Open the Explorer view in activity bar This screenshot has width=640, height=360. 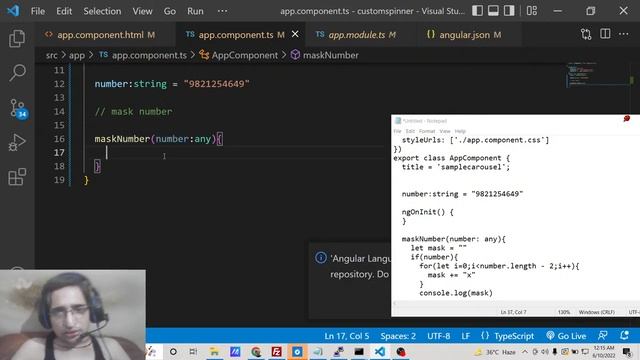click(x=17, y=38)
